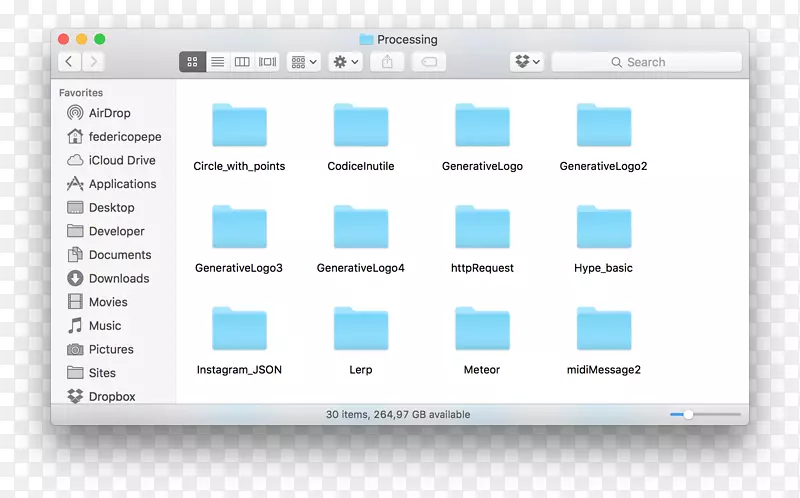
Task: Select iCloud Drive in Favorites sidebar
Action: pyautogui.click(x=121, y=160)
